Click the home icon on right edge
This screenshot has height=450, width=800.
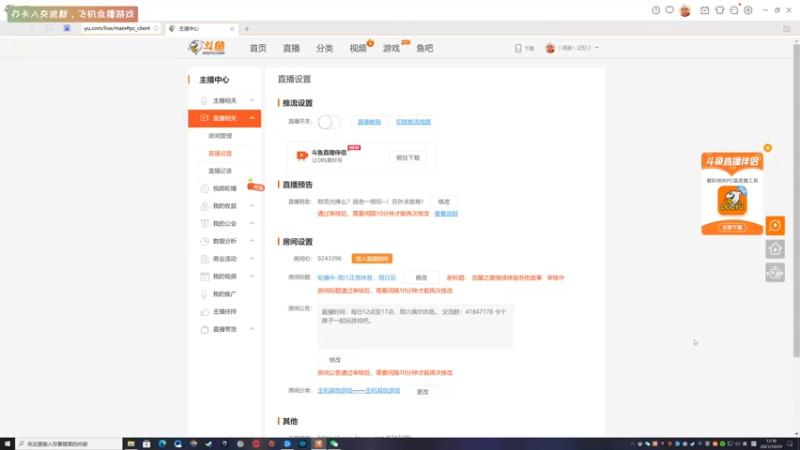[775, 249]
